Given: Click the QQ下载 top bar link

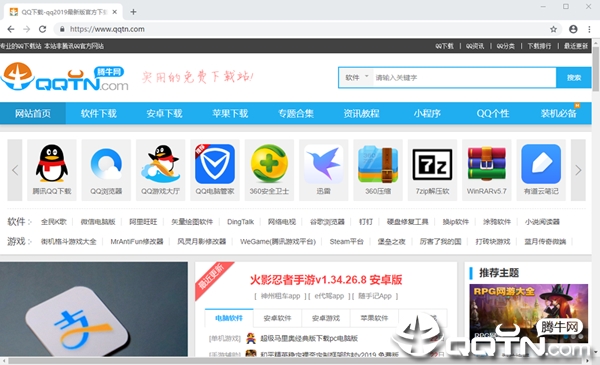Looking at the screenshot, I should [444, 46].
